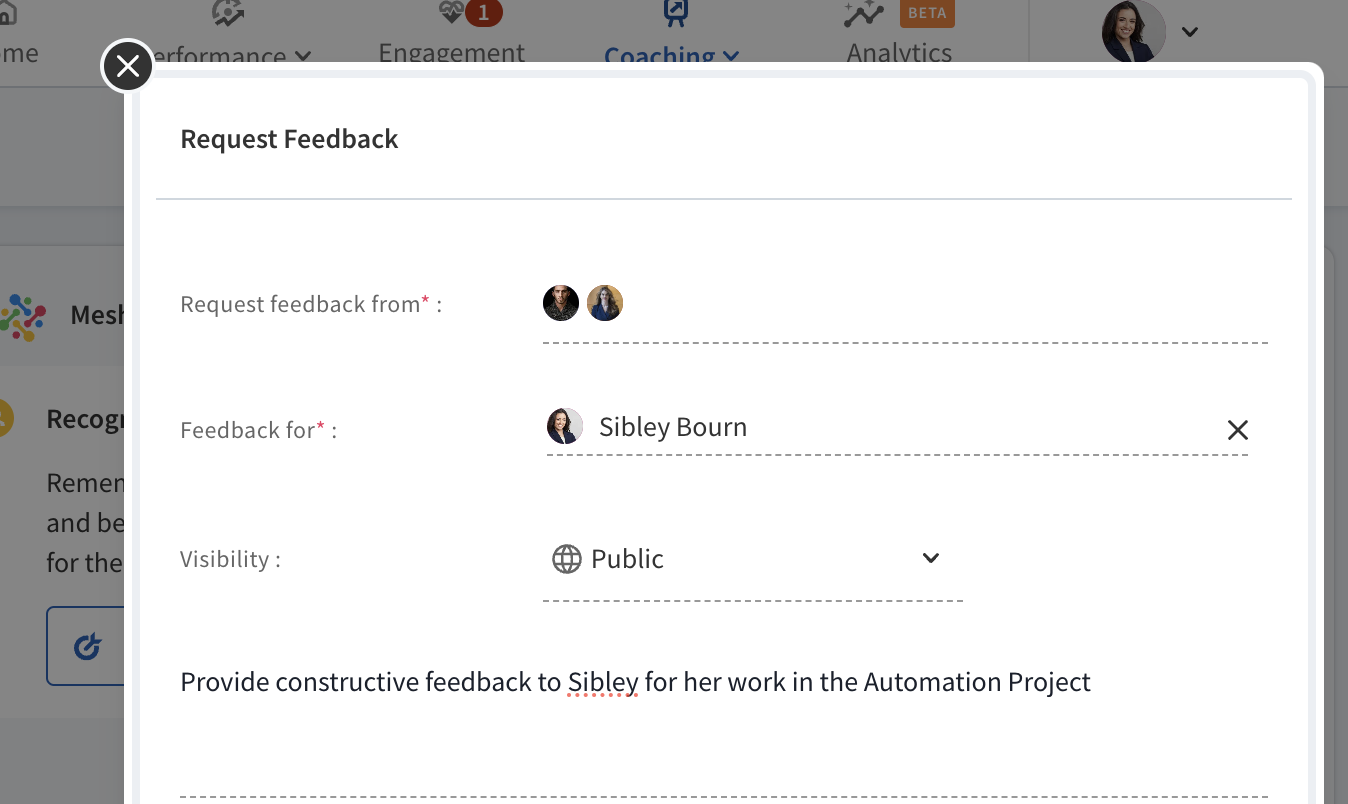The width and height of the screenshot is (1348, 804).
Task: Select the second requester avatar (woman)
Action: click(x=605, y=303)
